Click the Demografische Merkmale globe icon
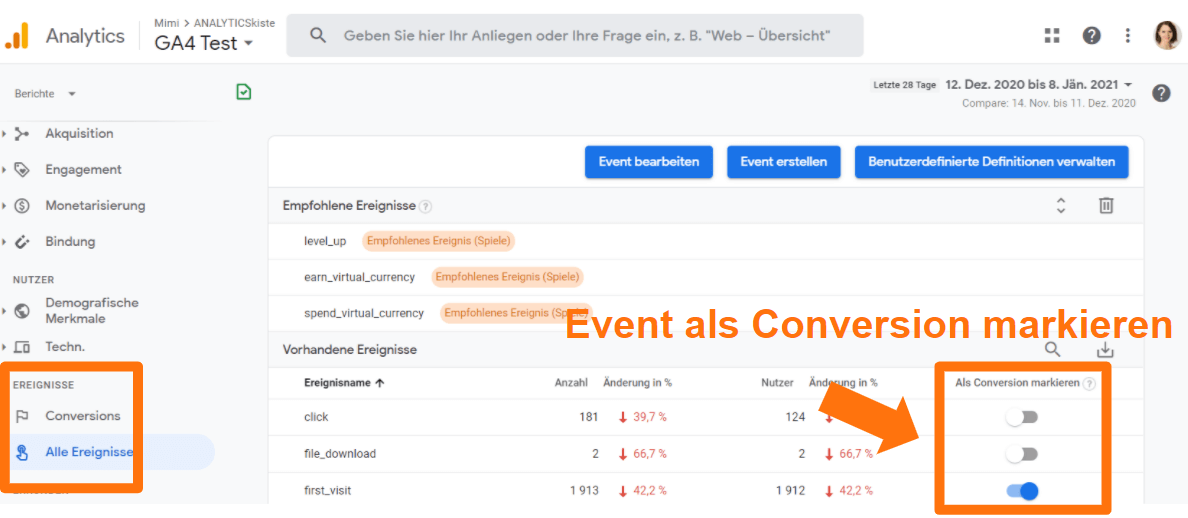Viewport: 1188px width, 518px height. (22, 310)
